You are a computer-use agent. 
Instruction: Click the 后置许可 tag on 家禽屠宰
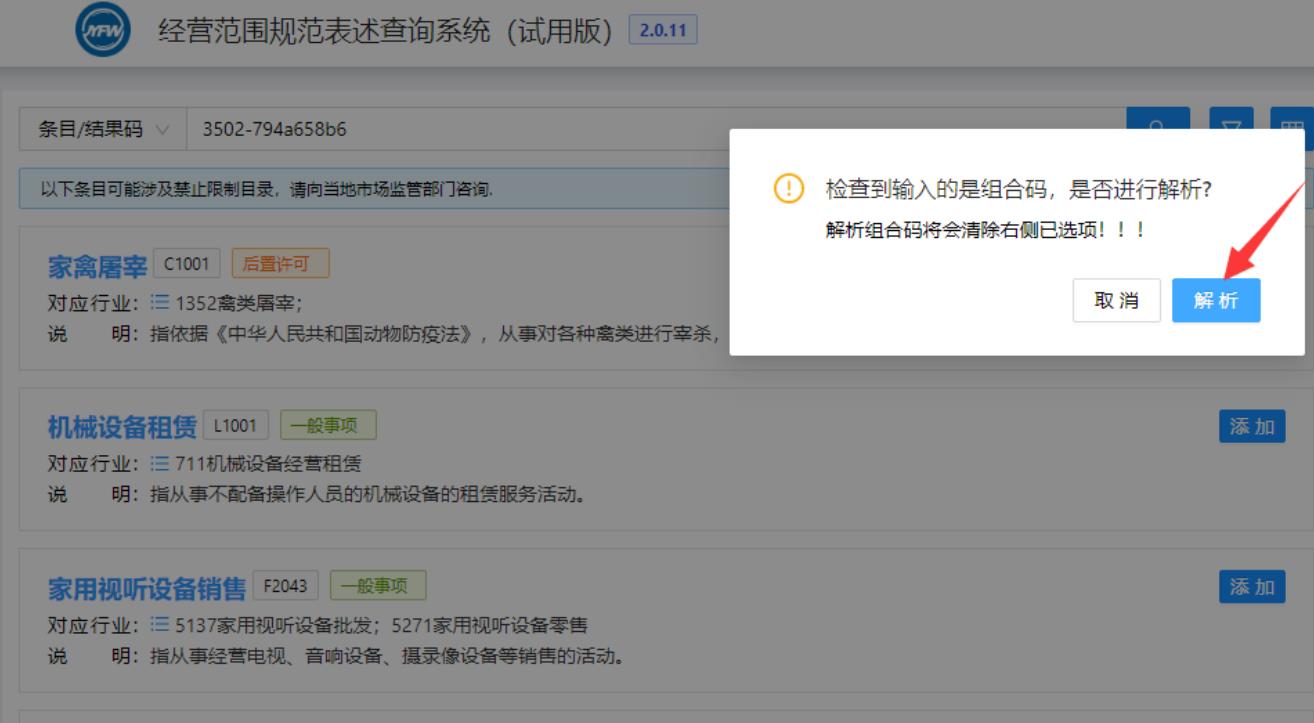click(280, 264)
